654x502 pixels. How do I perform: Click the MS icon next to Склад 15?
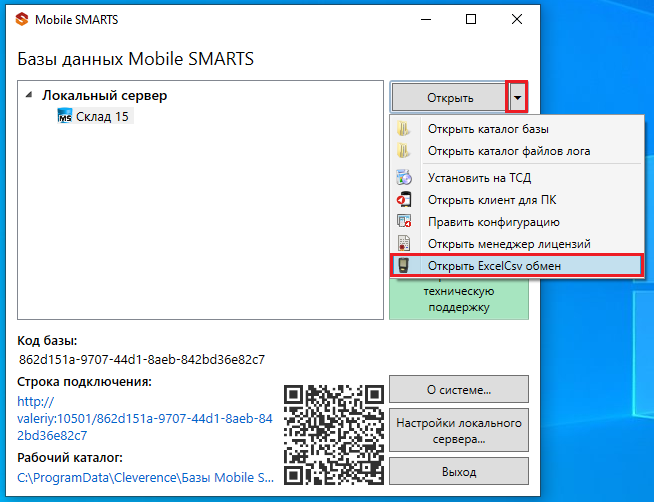pyautogui.click(x=65, y=116)
